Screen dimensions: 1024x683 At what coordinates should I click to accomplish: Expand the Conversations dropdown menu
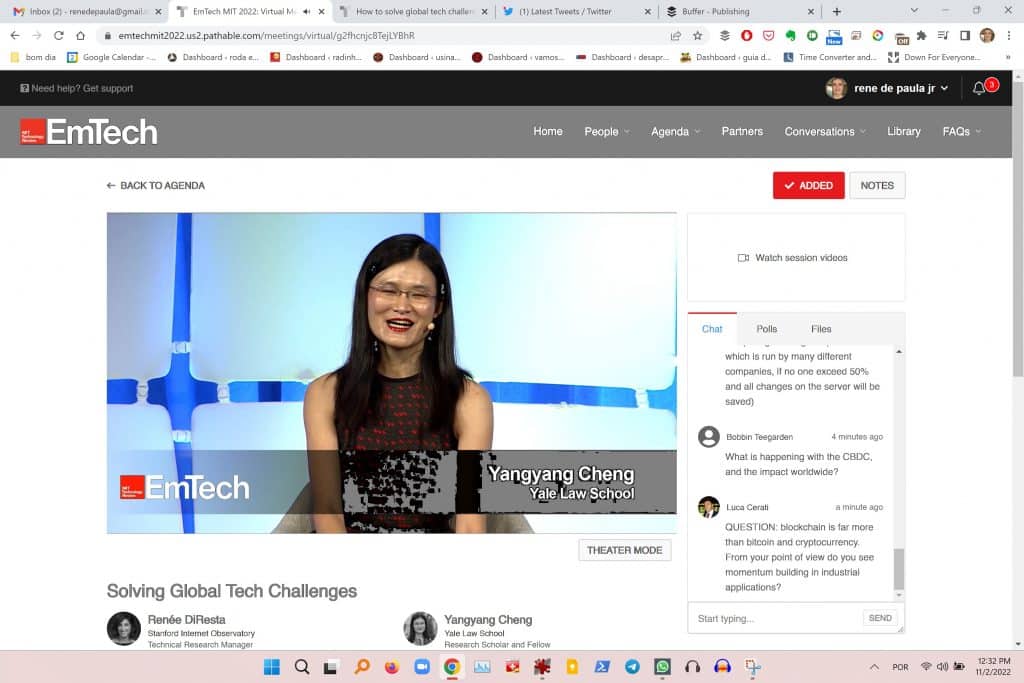[825, 131]
